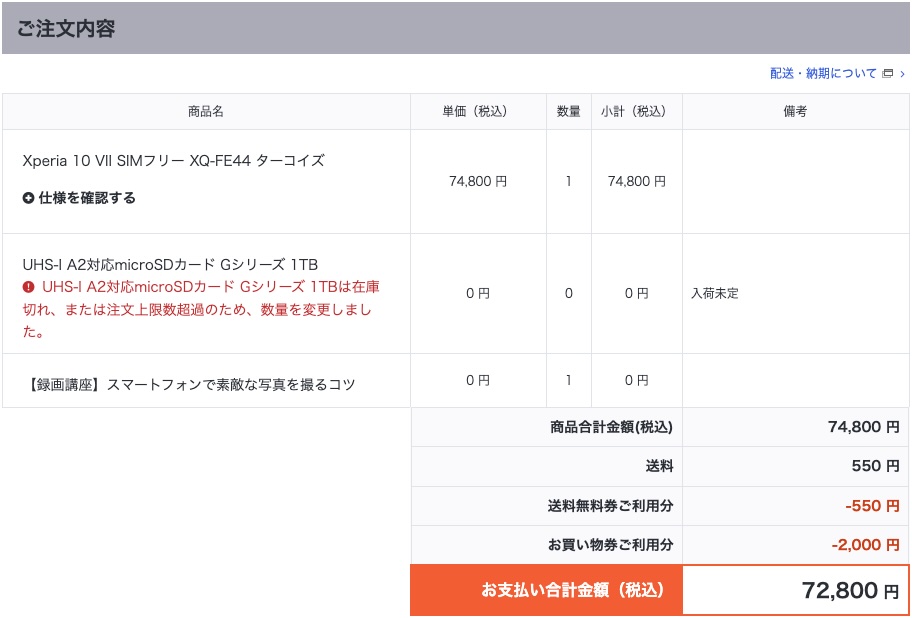The image size is (912, 618).
Task: Click the plus icon beside 仕様を確認する
Action: click(x=29, y=198)
